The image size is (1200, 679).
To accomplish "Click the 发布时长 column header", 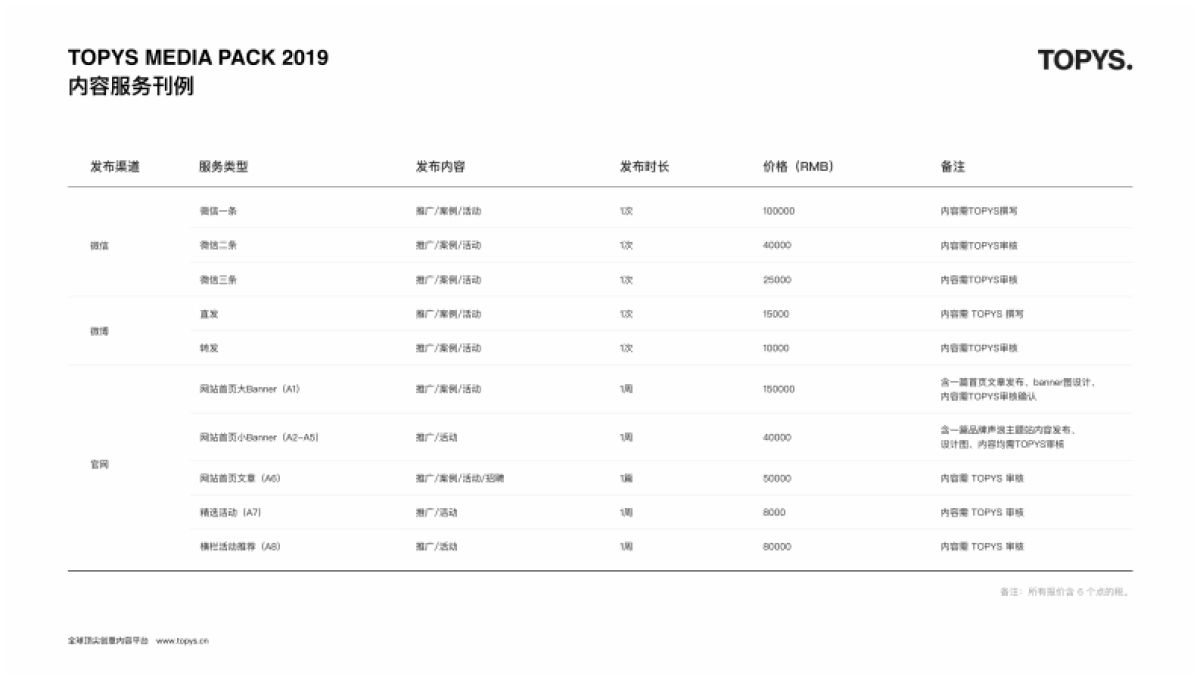I will [x=644, y=167].
